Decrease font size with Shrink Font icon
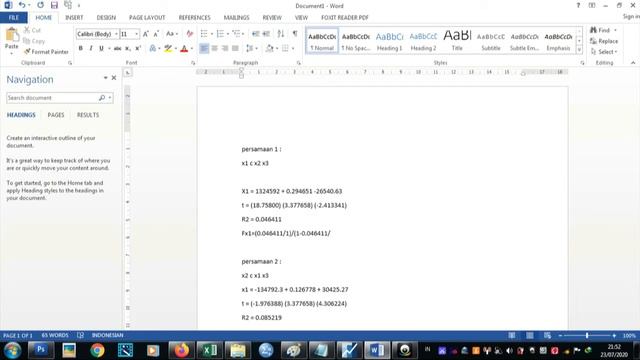Image resolution: width=640 pixels, height=360 pixels. (156, 34)
